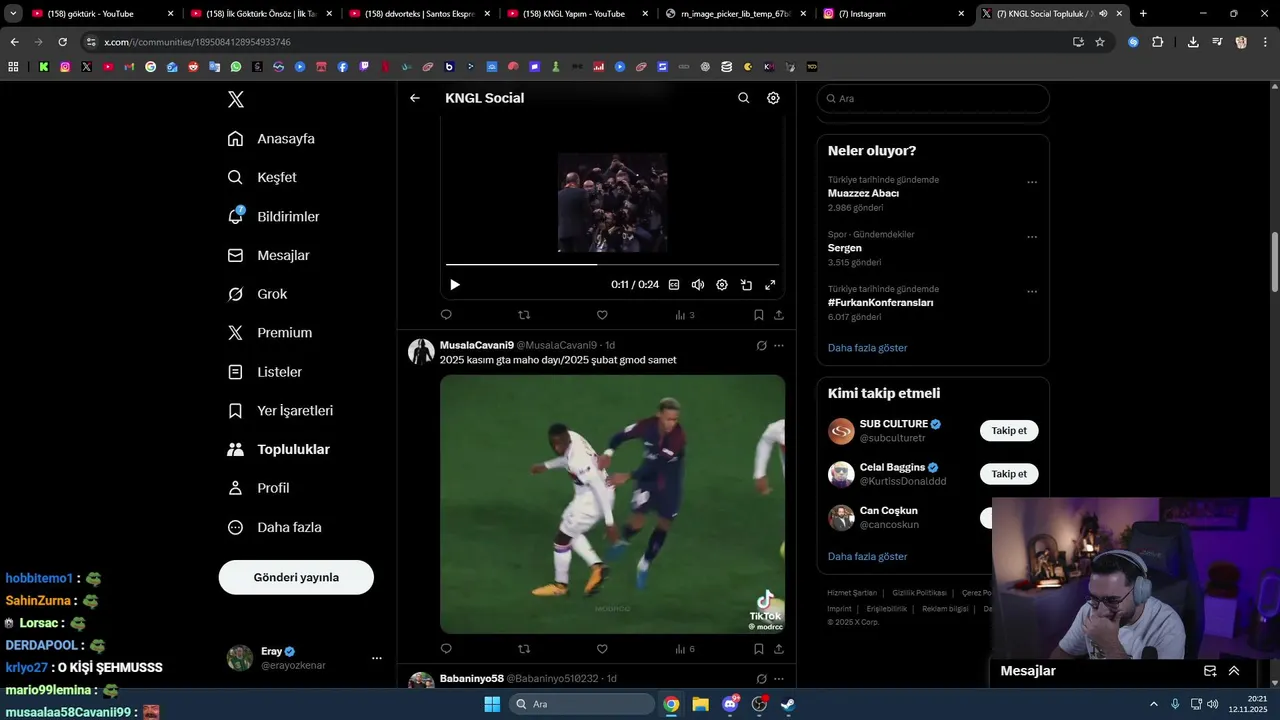Toggle picture-in-picture on video
Screen dimensions: 1280x720
click(746, 285)
